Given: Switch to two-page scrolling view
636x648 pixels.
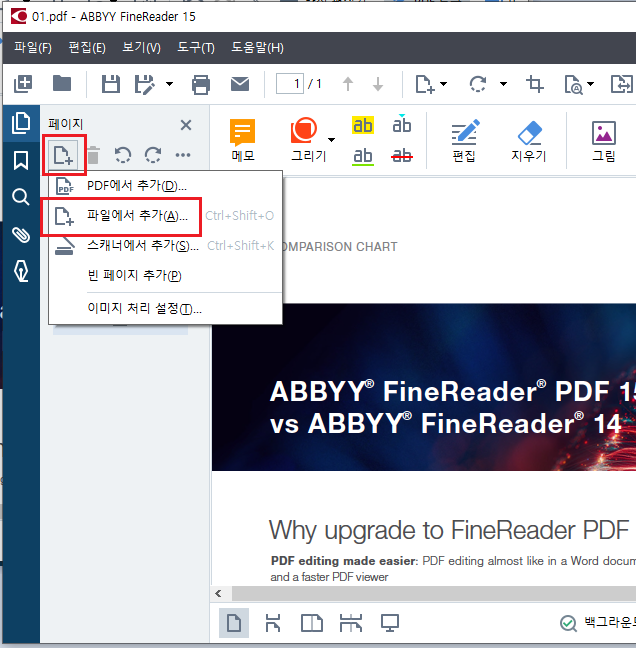Looking at the screenshot, I should [350, 623].
